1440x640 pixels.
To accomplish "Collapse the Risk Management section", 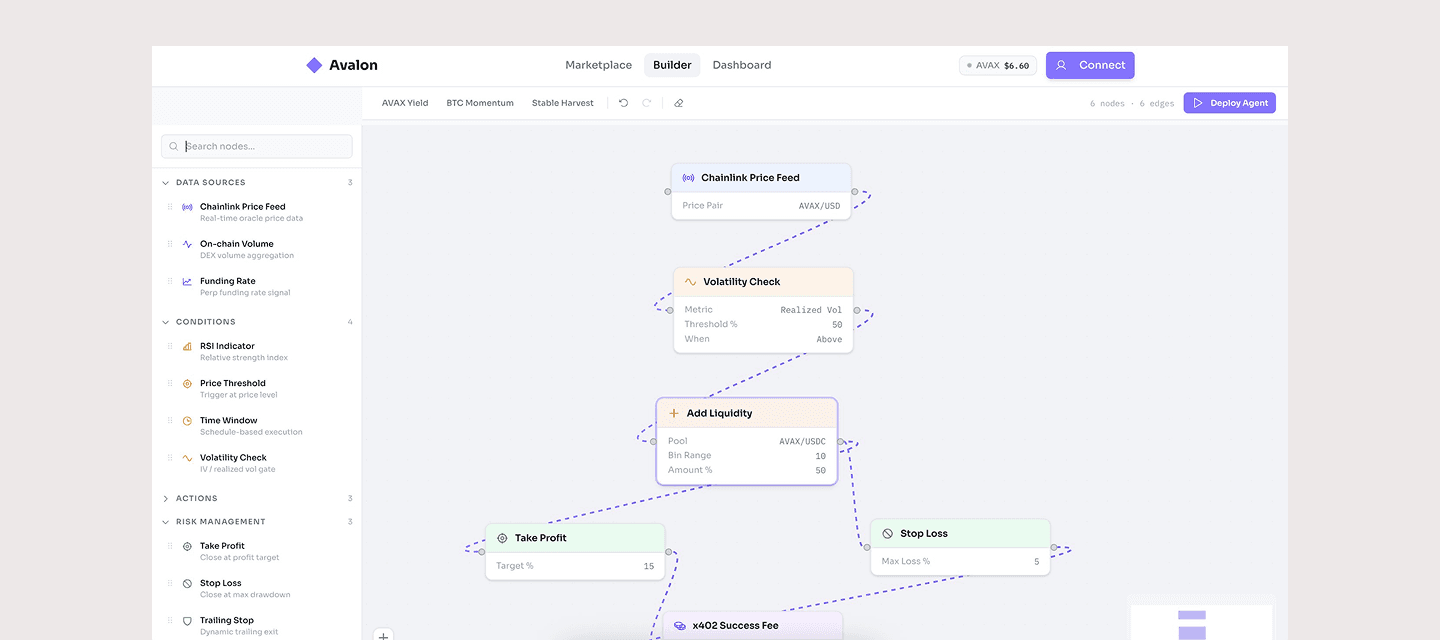I will point(257,522).
